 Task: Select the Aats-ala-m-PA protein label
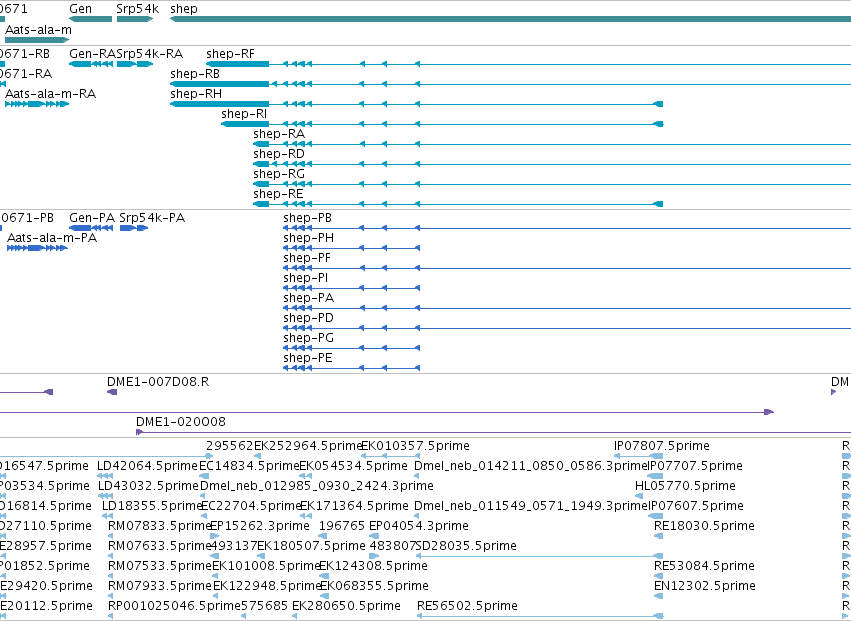[52, 238]
